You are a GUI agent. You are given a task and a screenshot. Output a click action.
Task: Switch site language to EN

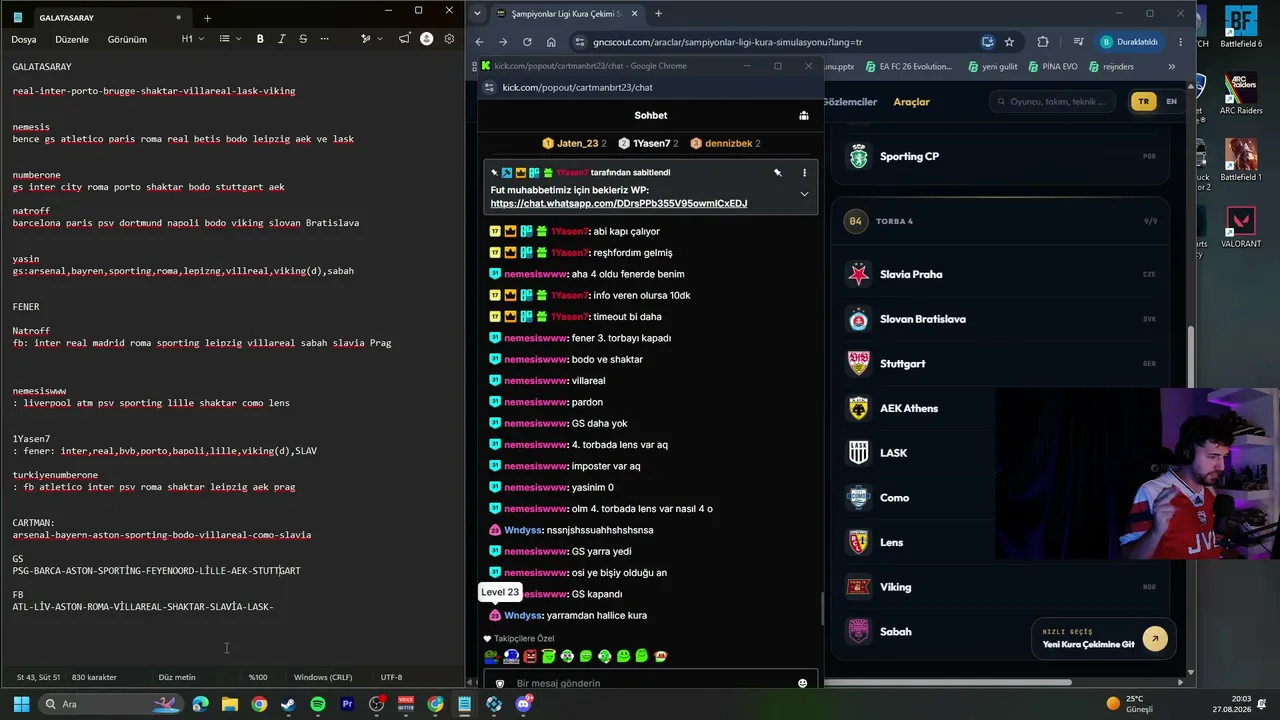[x=1171, y=101]
